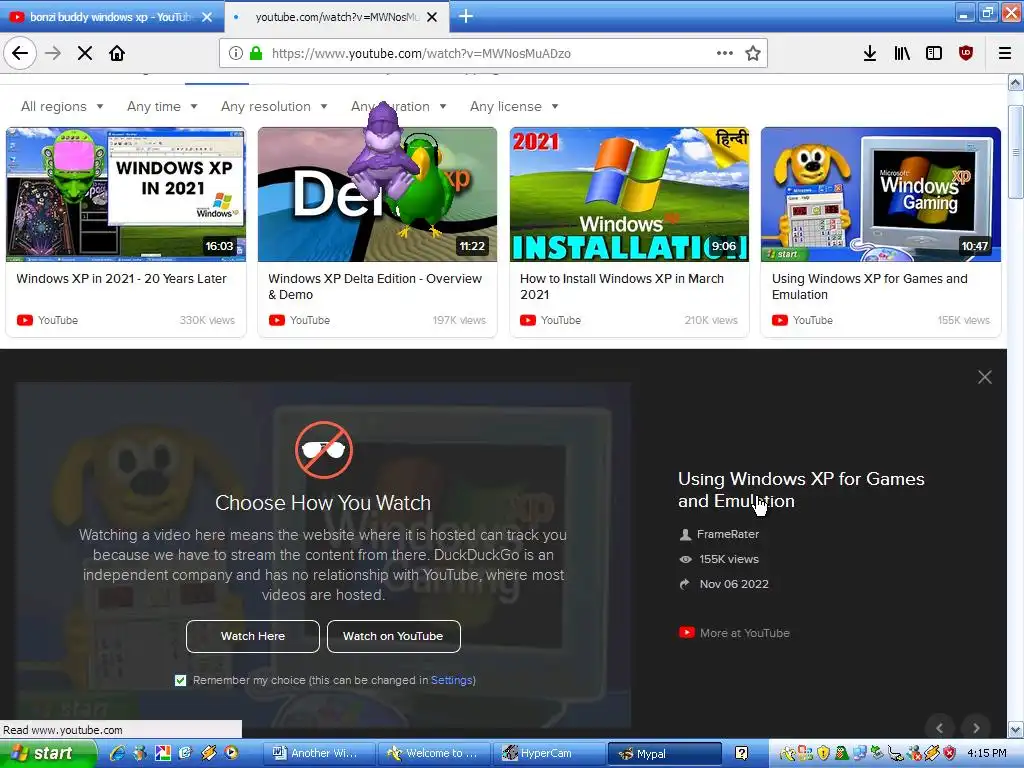
Task: Expand the Any time filter
Action: click(x=162, y=106)
